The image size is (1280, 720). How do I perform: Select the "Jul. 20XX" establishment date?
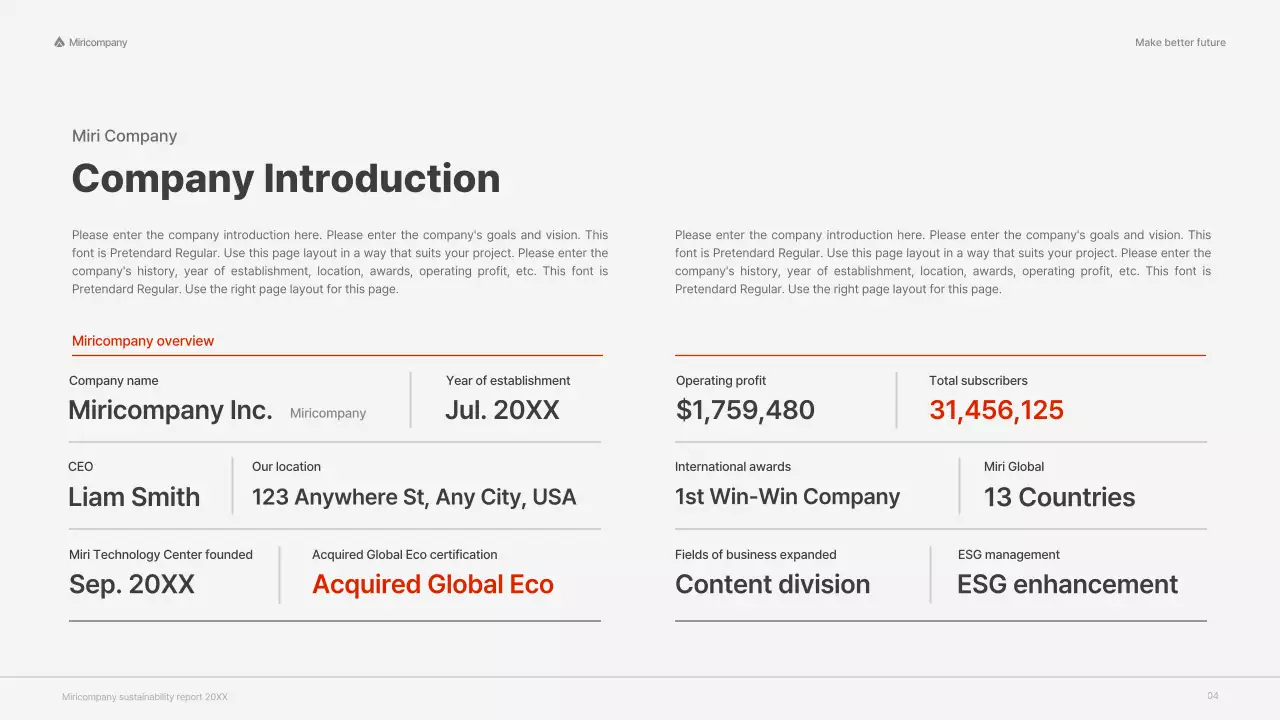(502, 410)
